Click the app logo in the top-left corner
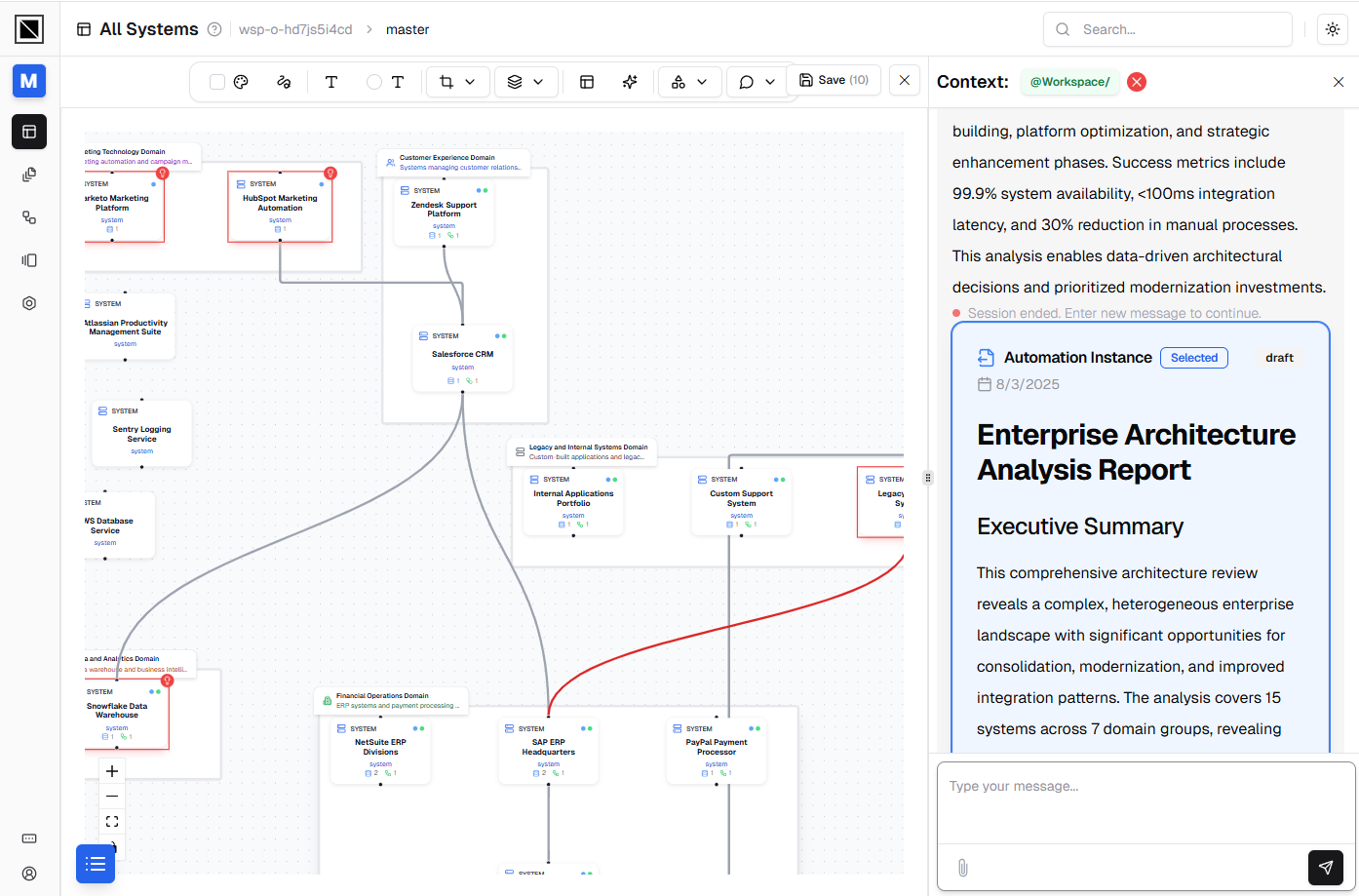This screenshot has width=1359, height=896. coord(29,29)
